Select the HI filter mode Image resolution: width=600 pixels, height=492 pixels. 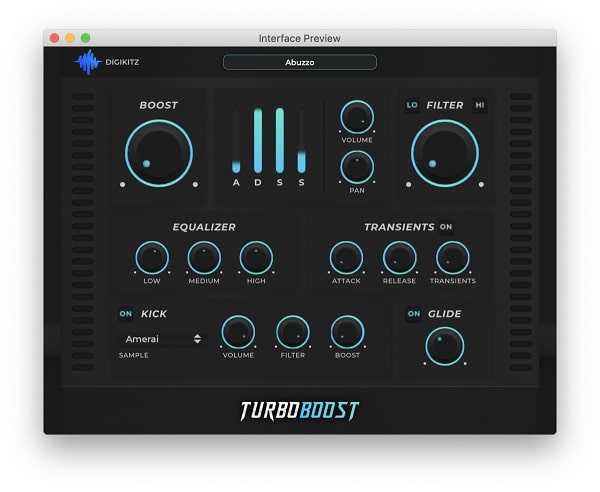pyautogui.click(x=480, y=105)
